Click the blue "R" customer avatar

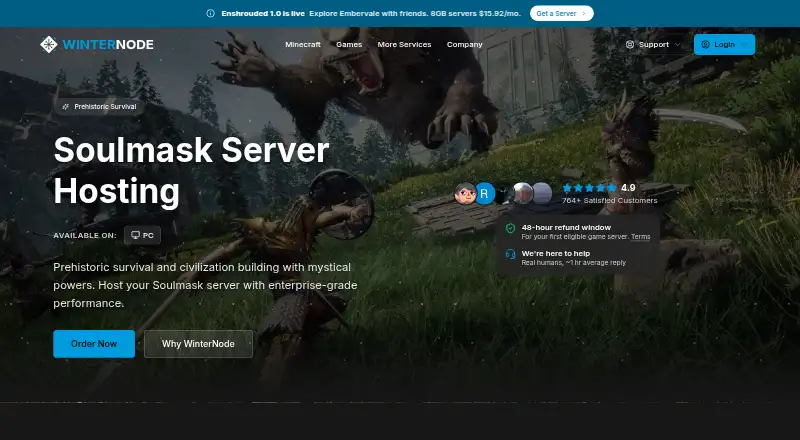tap(484, 193)
